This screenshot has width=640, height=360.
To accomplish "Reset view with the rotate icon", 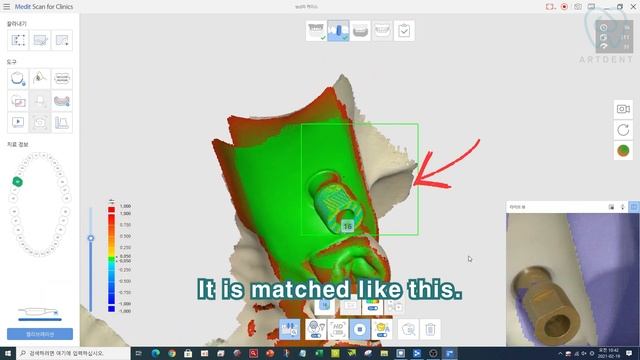I will pyautogui.click(x=623, y=130).
